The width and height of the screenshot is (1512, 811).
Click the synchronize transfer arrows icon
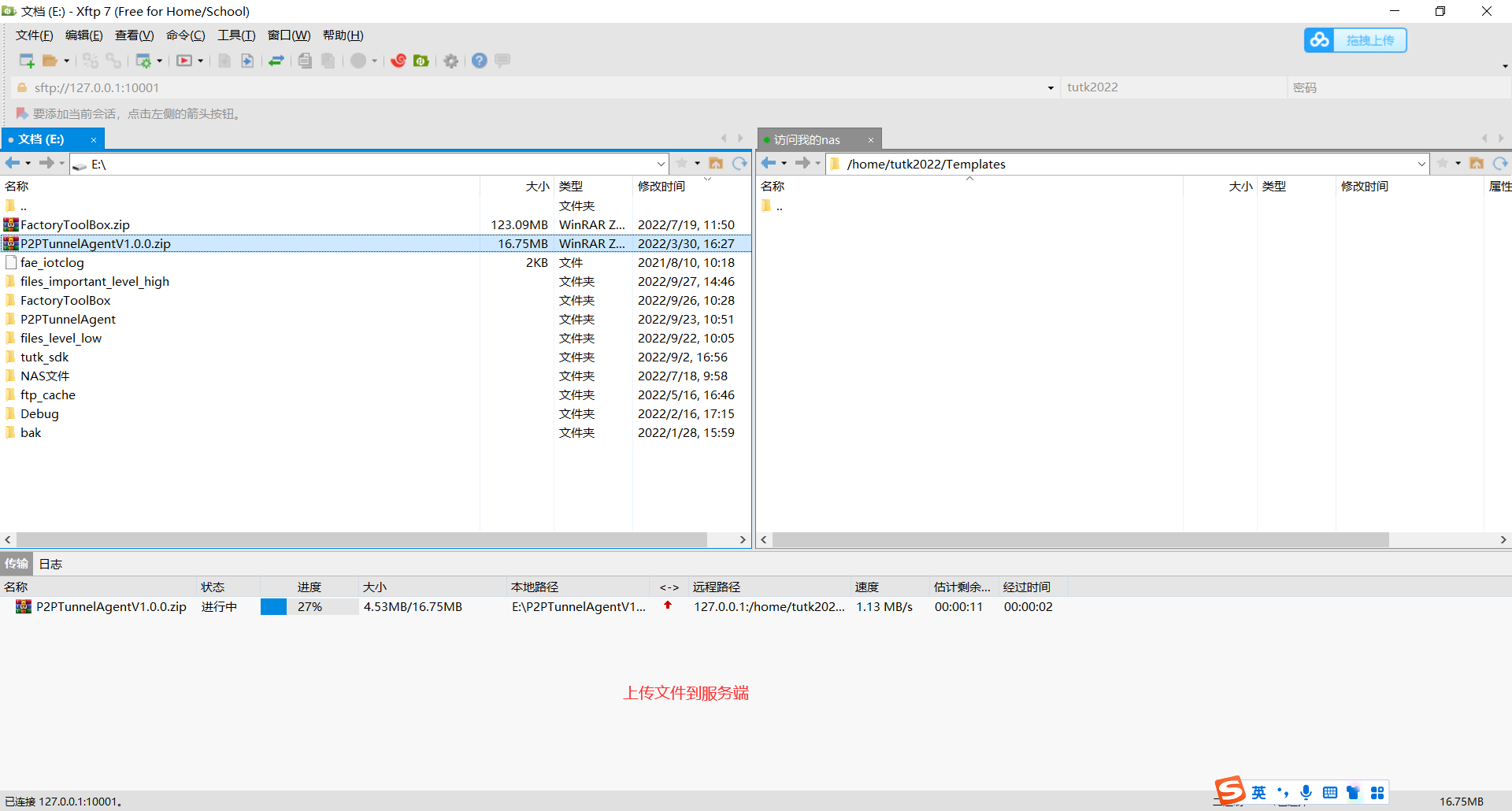[x=276, y=61]
